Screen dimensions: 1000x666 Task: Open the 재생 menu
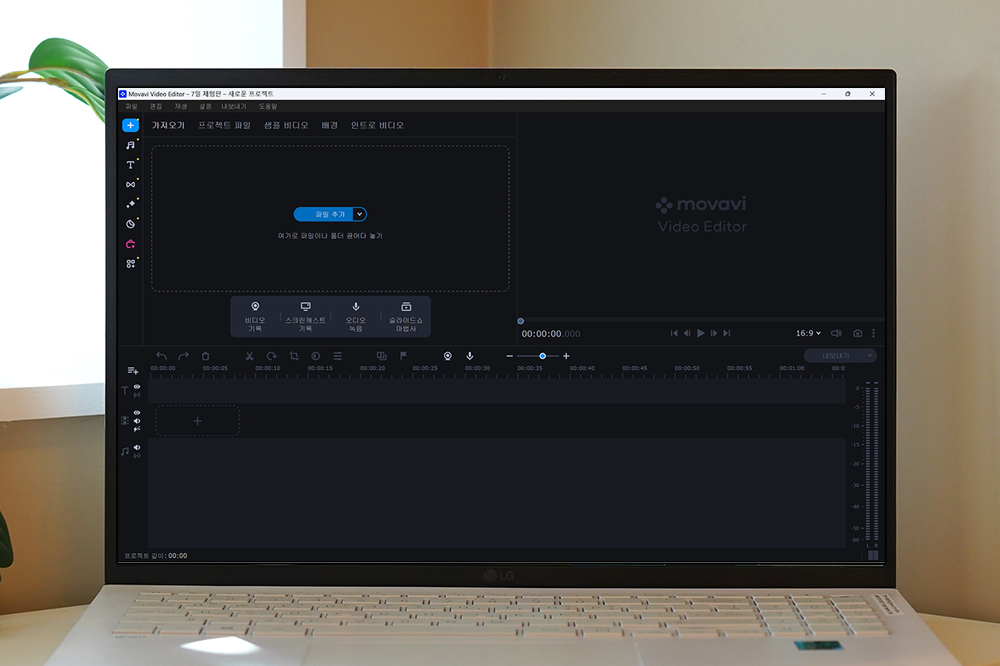(x=180, y=107)
